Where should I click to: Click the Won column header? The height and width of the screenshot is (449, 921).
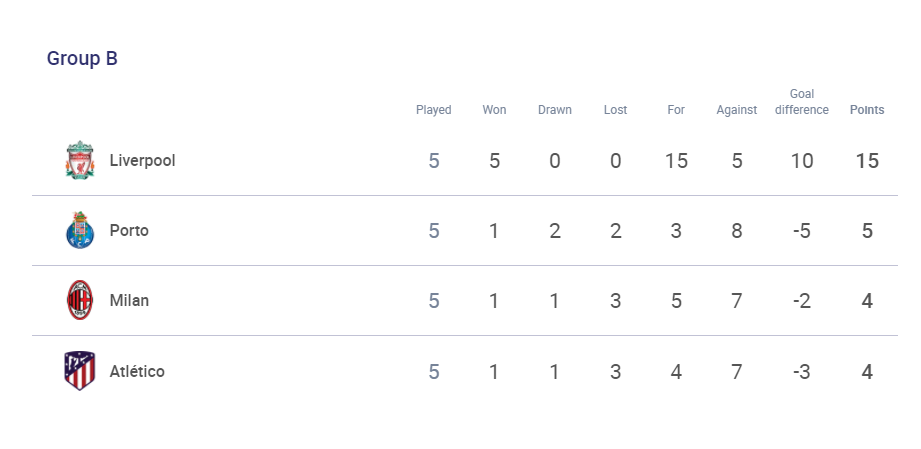(494, 110)
